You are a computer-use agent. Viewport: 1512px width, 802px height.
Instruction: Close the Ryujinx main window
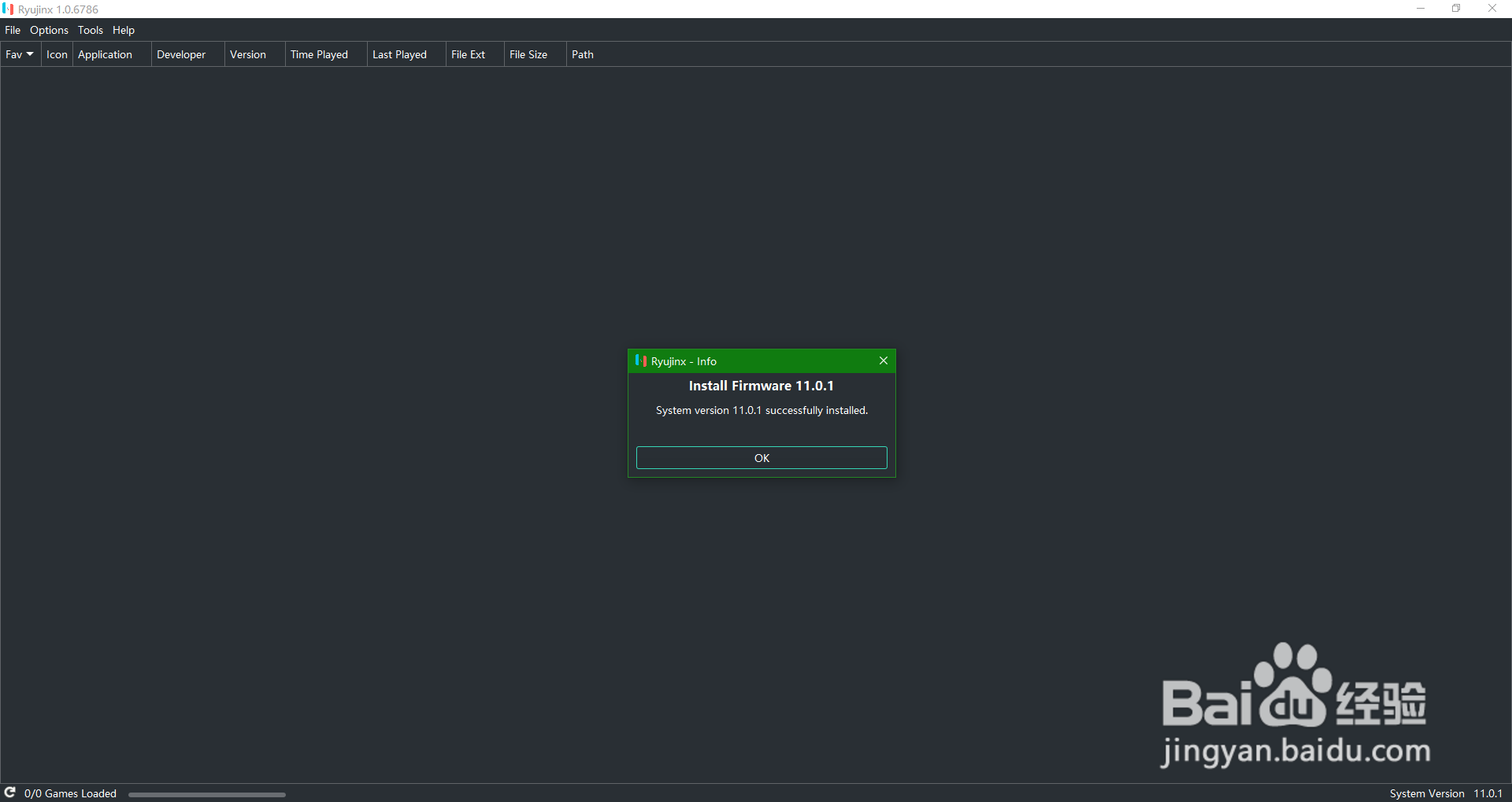point(1492,9)
